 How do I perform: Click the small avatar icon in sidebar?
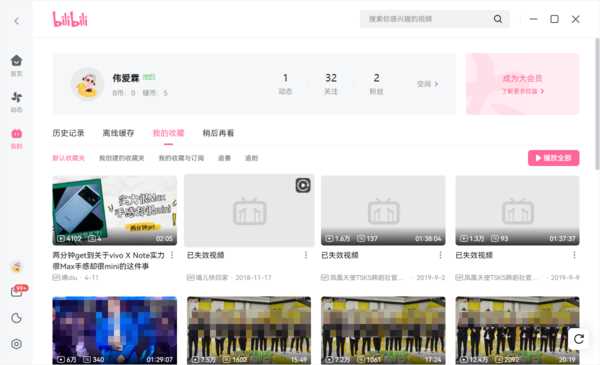point(16,267)
